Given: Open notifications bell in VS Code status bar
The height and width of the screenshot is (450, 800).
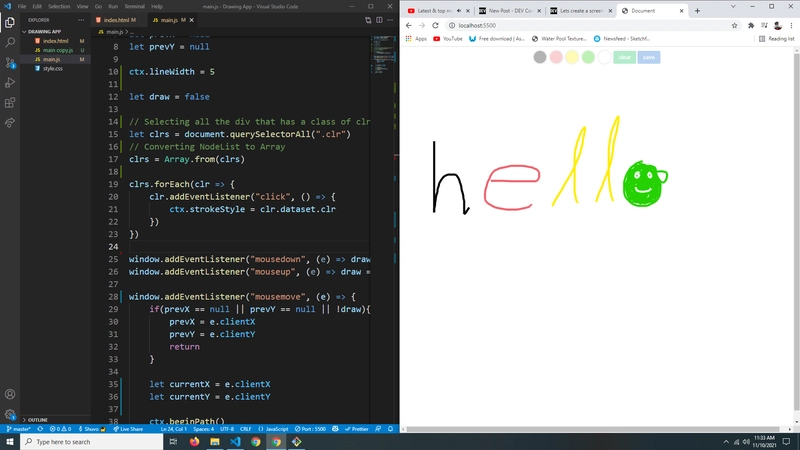Looking at the screenshot, I should (390, 429).
